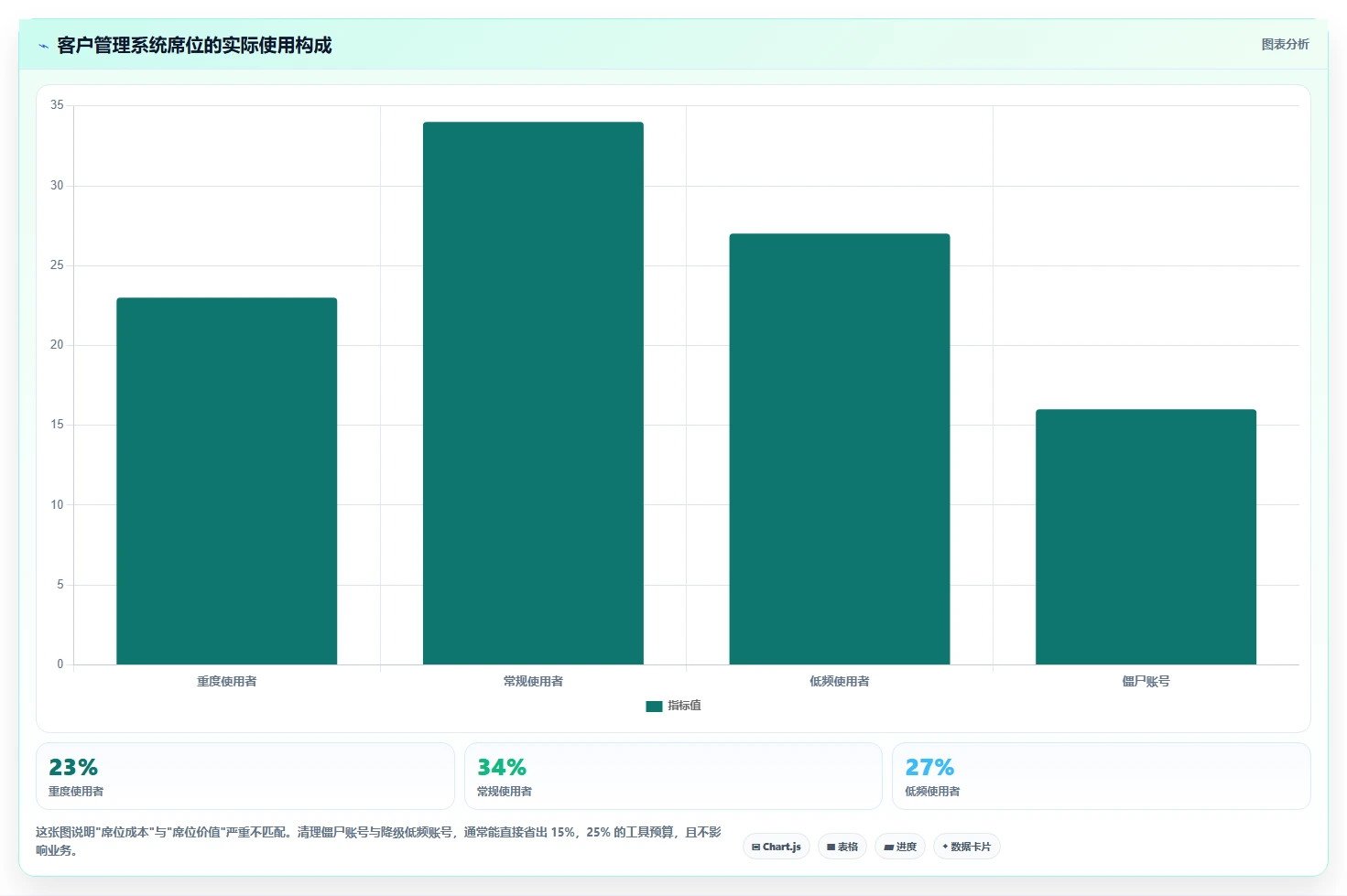Select the 重度使用者 bar in the chart
1347x896 pixels.
coord(226,480)
